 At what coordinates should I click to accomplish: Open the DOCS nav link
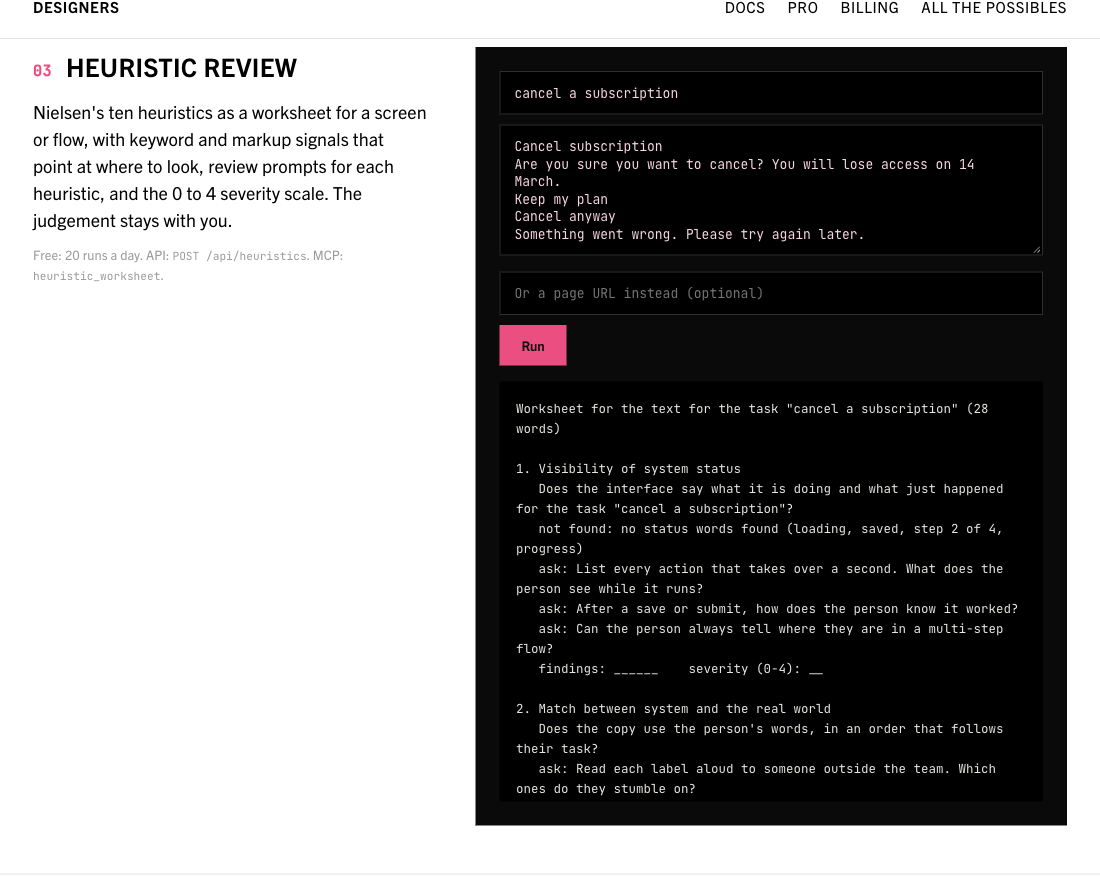(x=744, y=8)
